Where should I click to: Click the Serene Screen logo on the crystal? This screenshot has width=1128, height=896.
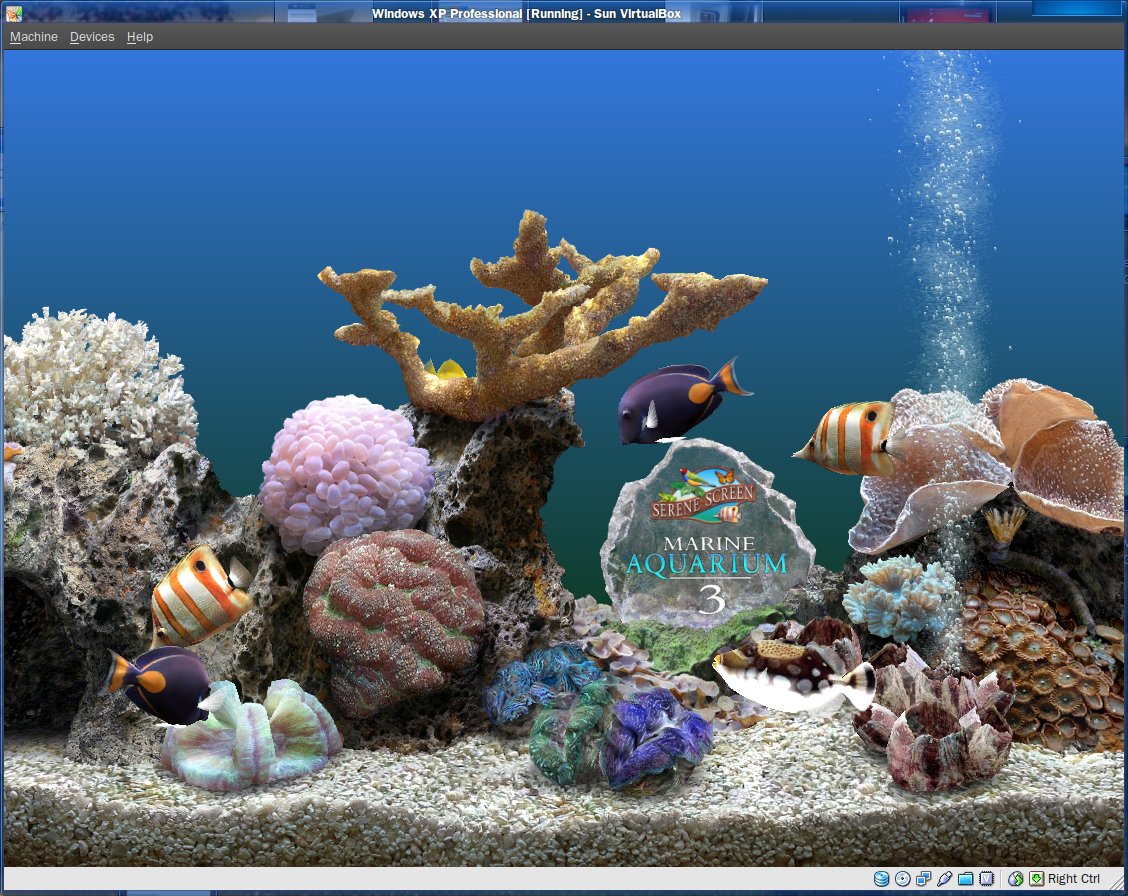704,495
